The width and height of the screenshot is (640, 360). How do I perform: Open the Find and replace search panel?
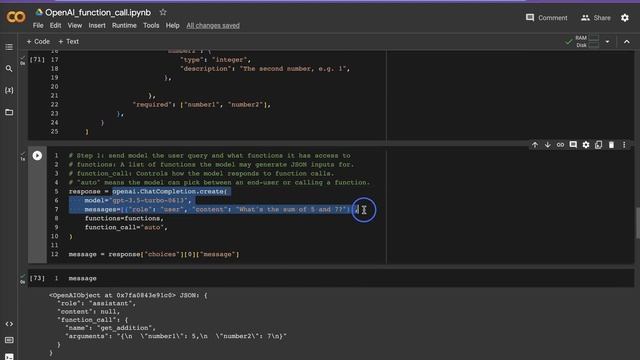[9, 69]
